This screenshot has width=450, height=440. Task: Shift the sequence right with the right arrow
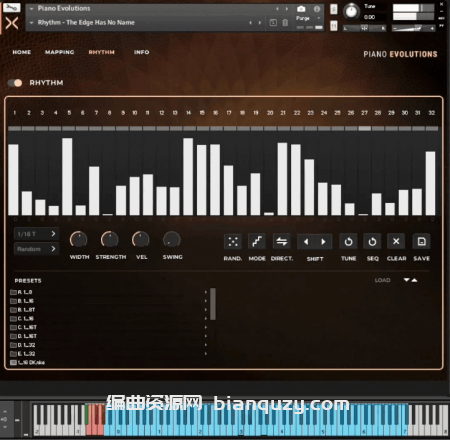(323, 242)
